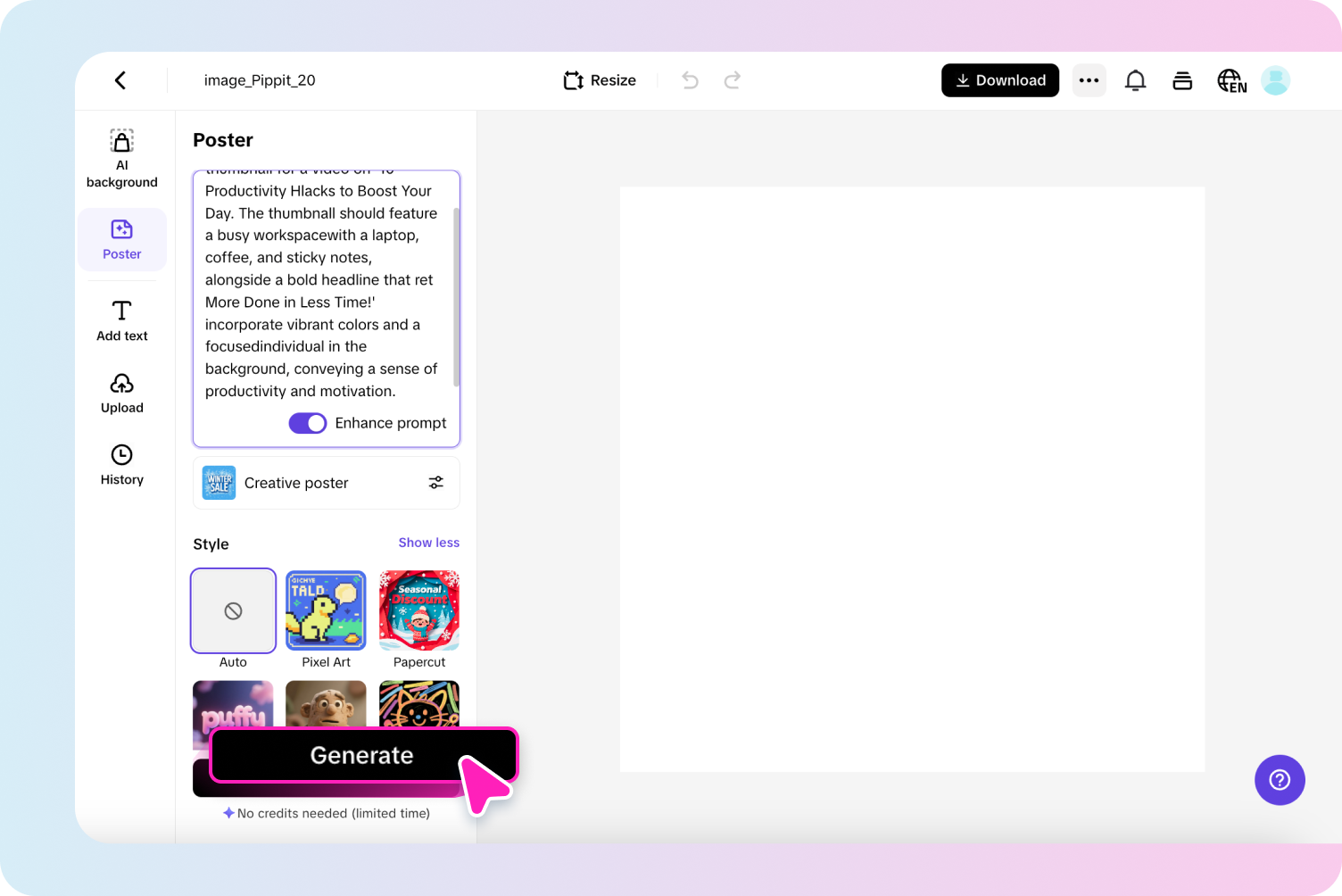Open the Upload panel
Screen dimensions: 1342x896
tap(122, 393)
